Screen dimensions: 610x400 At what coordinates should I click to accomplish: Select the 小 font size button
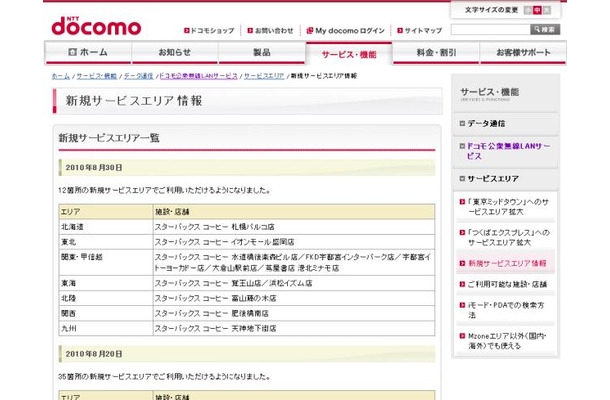pos(525,10)
